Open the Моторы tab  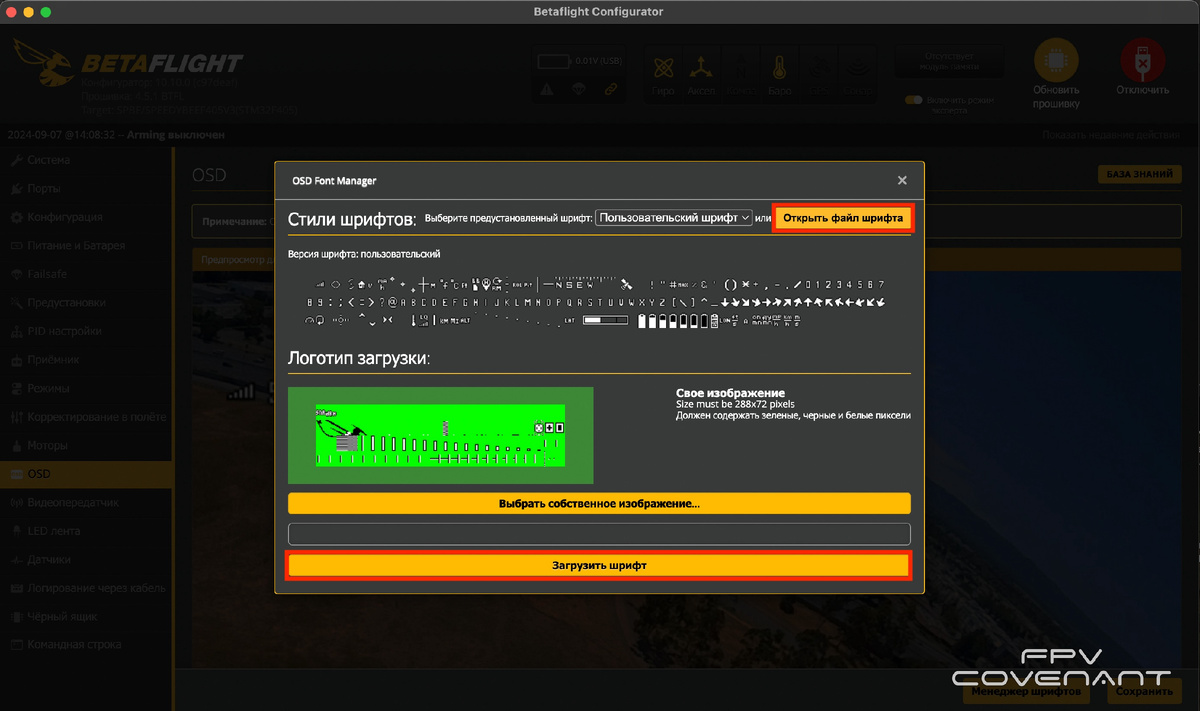[x=86, y=445]
